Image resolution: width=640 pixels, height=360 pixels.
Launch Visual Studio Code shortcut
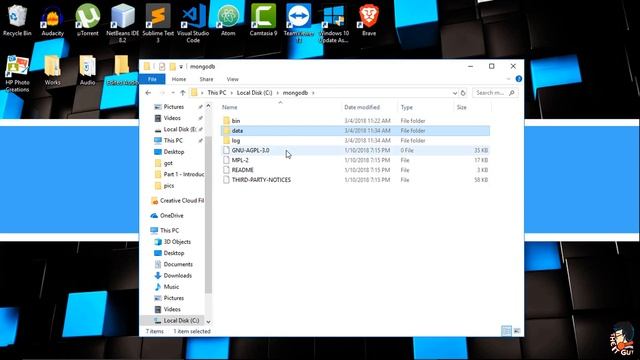point(193,22)
